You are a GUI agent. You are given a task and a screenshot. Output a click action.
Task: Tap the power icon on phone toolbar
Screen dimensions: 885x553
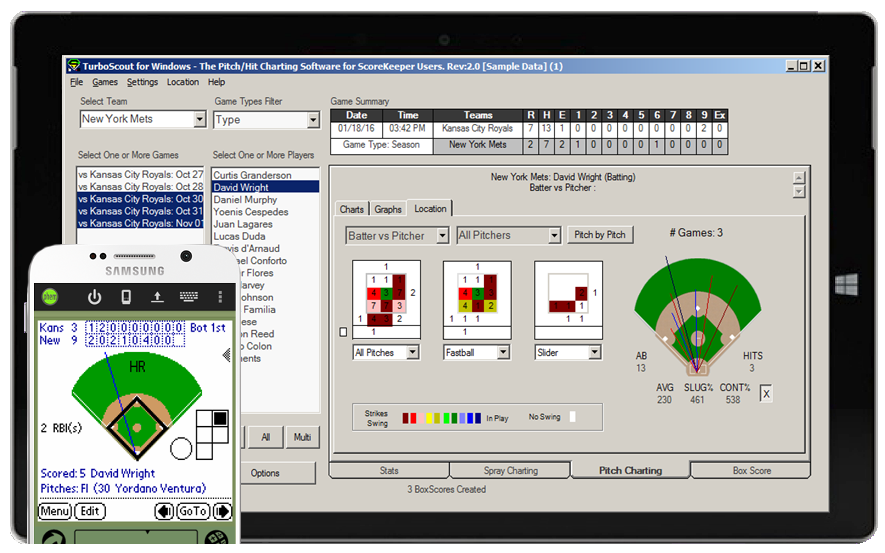pos(94,297)
